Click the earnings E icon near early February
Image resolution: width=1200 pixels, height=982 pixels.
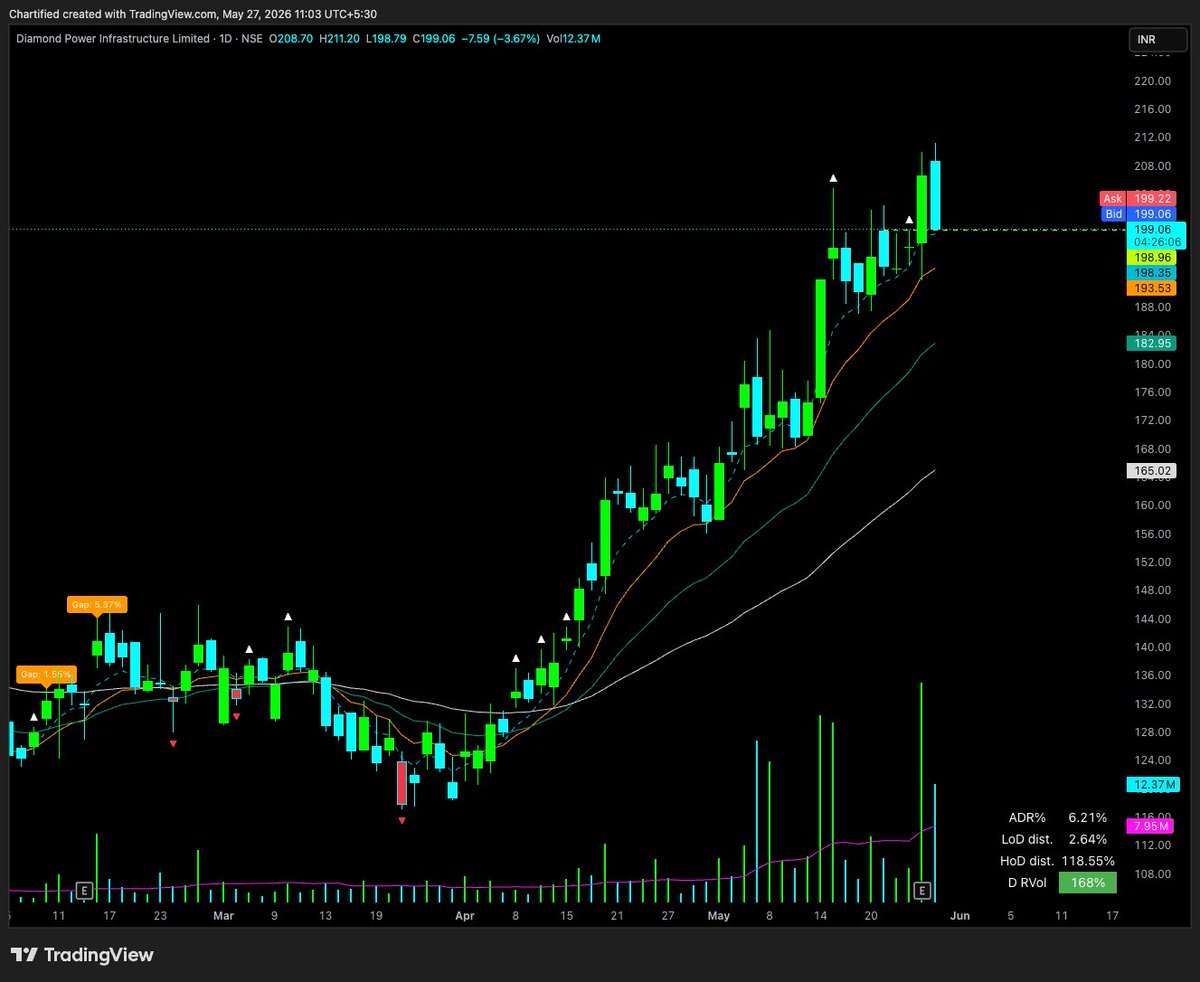[x=85, y=889]
